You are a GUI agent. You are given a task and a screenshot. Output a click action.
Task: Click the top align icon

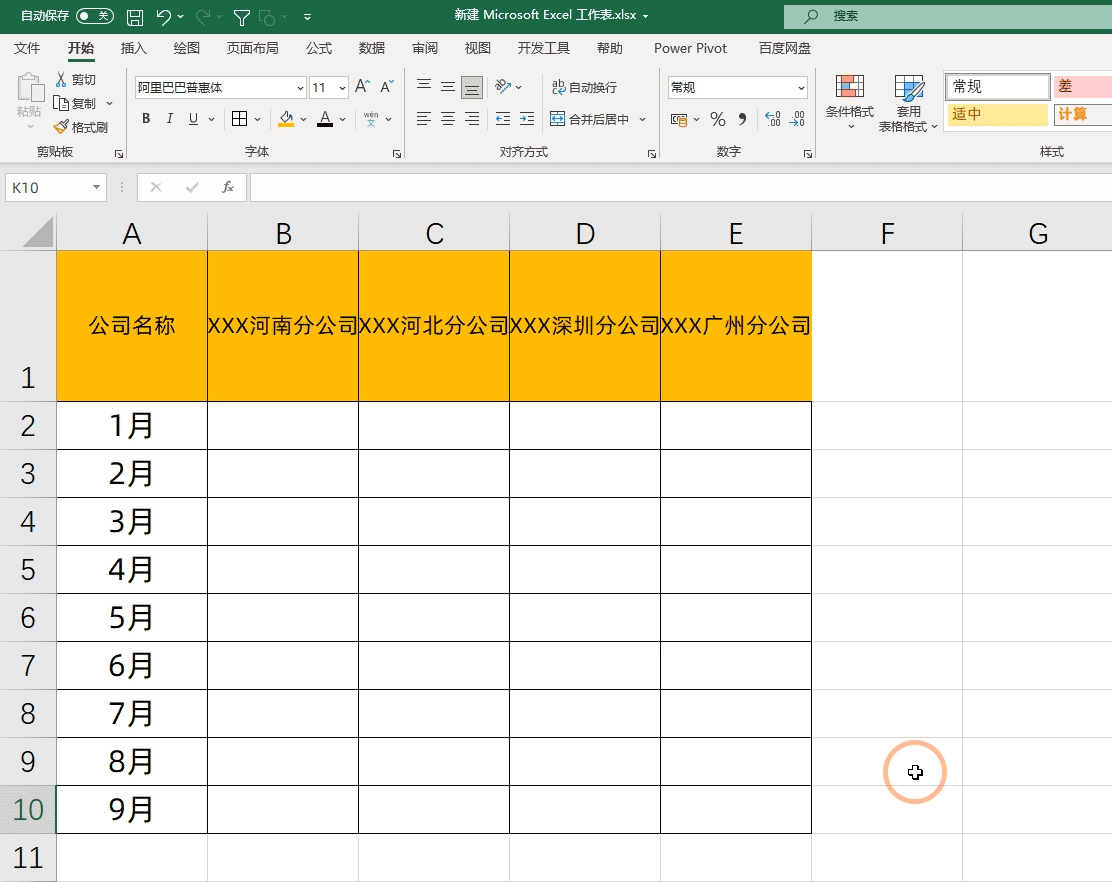[424, 86]
